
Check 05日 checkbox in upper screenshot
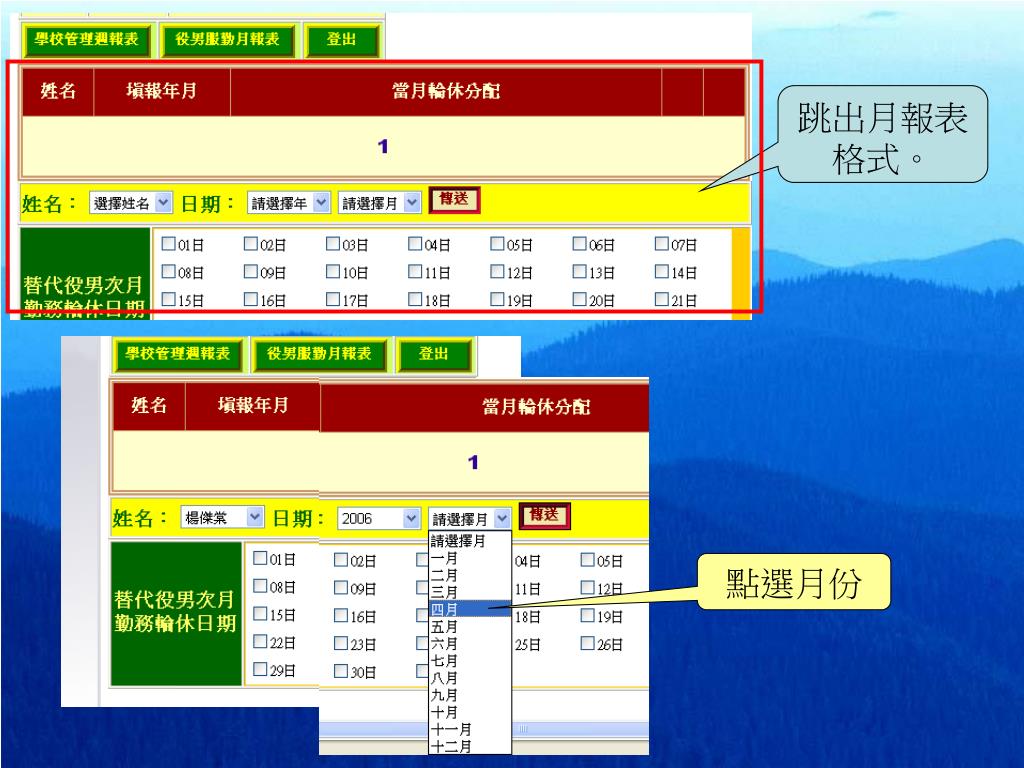(x=498, y=244)
